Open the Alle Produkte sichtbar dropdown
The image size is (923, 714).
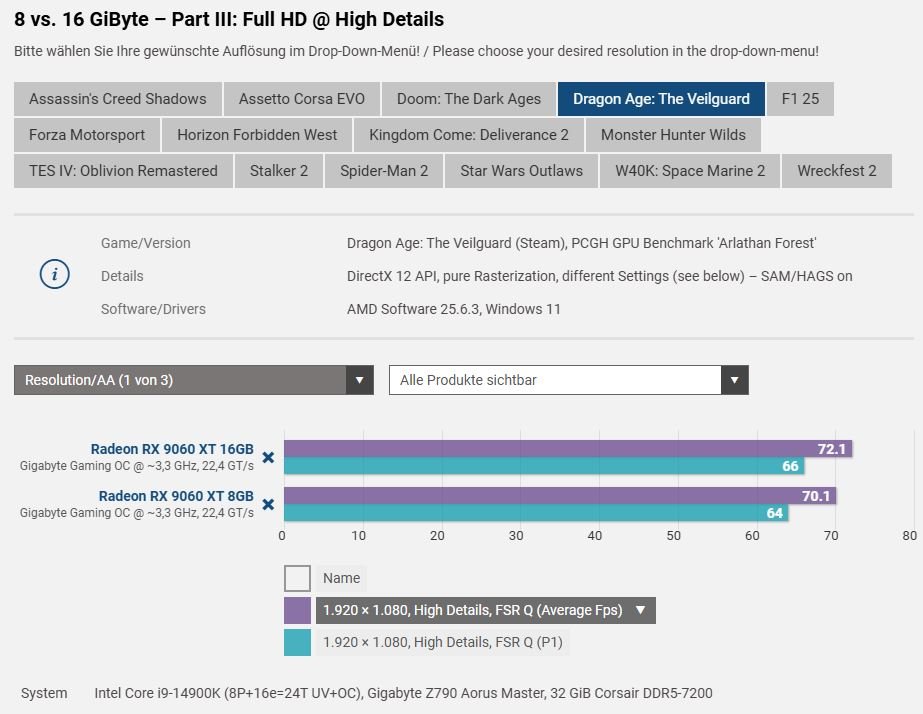tap(569, 380)
